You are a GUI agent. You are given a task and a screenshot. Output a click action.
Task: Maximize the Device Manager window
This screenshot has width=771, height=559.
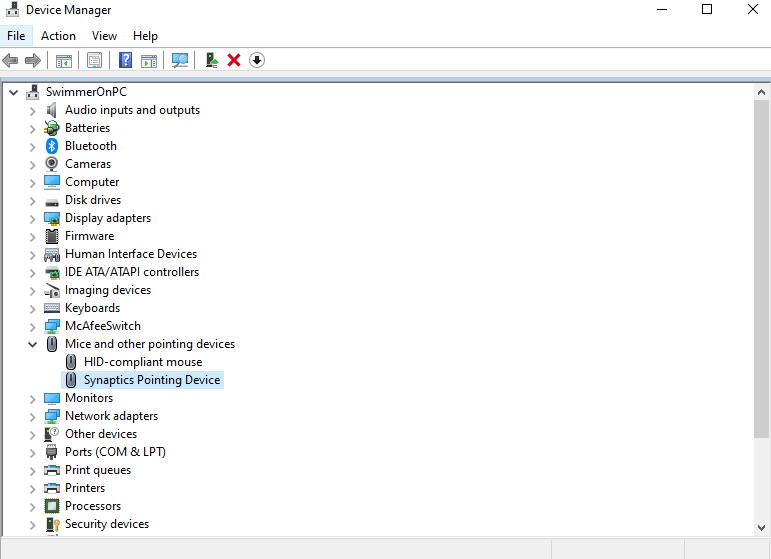[707, 9]
